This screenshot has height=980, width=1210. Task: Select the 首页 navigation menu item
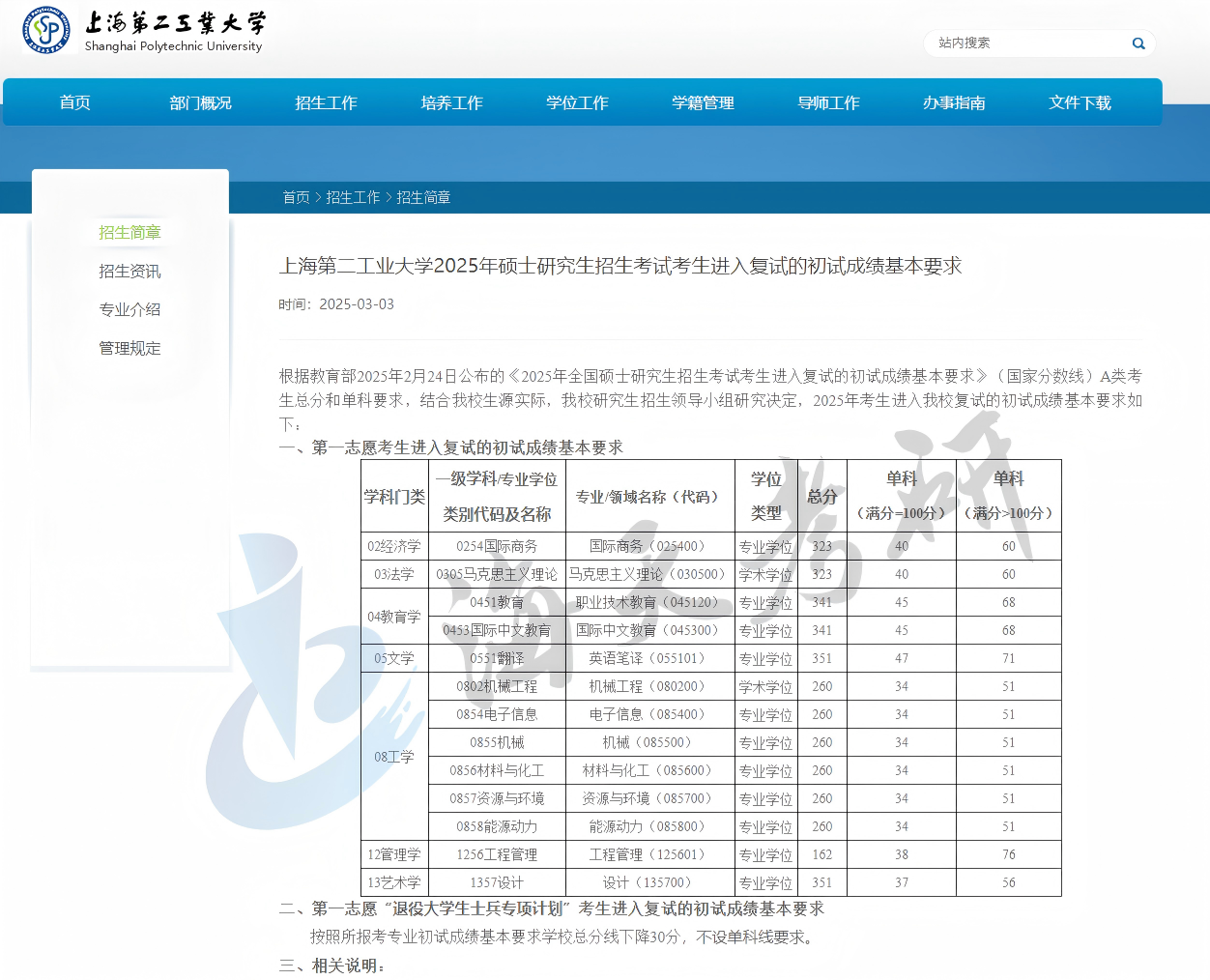[74, 102]
